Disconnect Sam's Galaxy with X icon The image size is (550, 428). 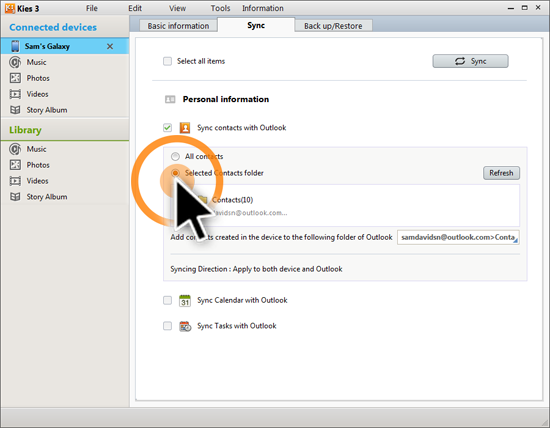[x=110, y=46]
